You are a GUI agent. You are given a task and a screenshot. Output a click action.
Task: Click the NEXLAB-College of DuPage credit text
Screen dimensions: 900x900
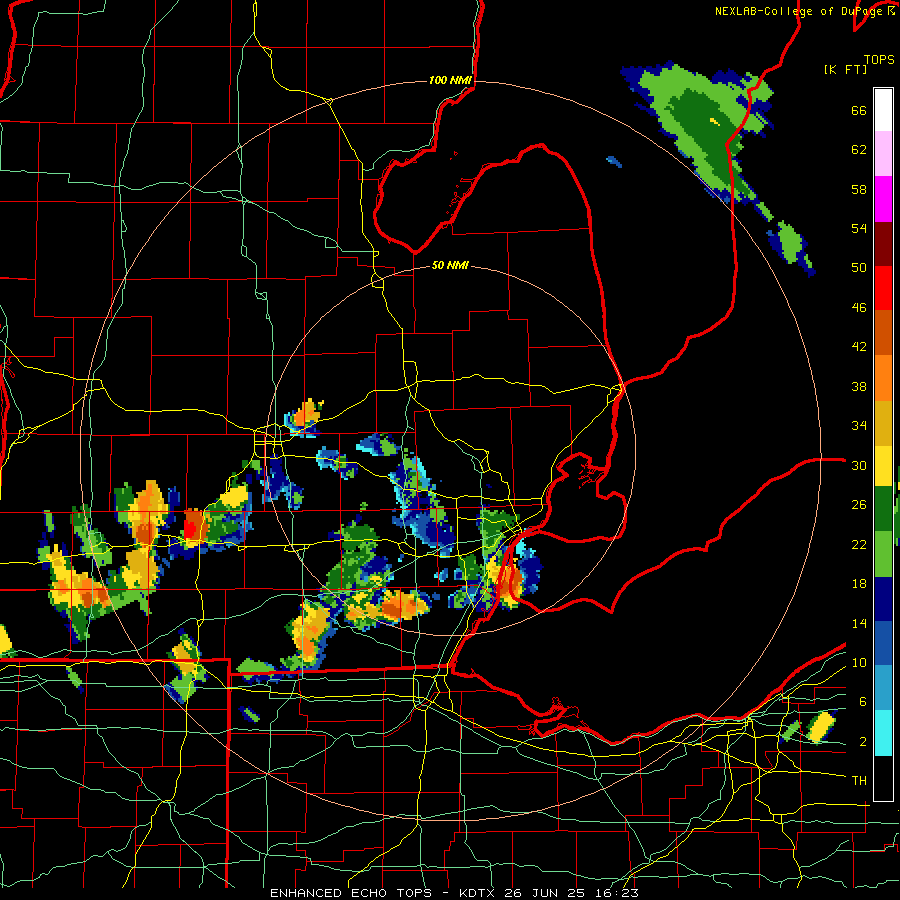pyautogui.click(x=805, y=11)
